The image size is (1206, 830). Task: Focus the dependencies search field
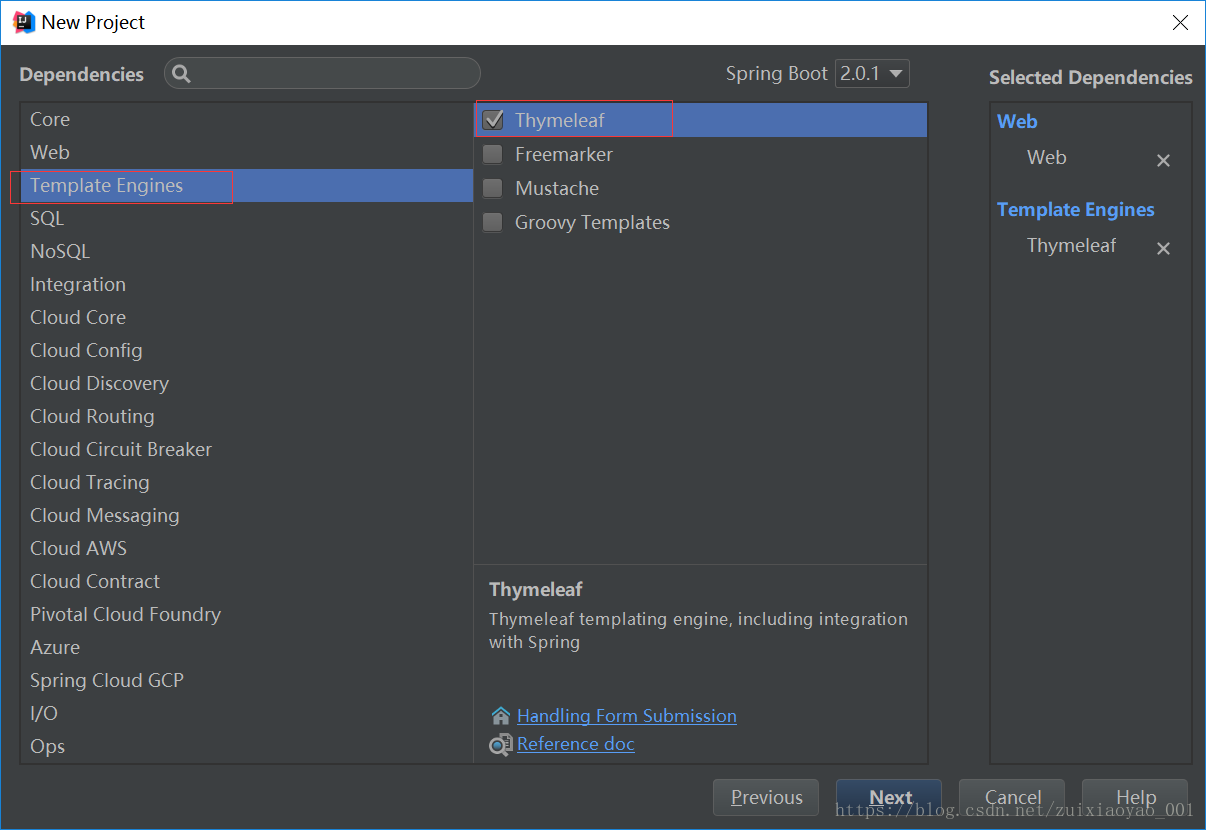tap(322, 73)
